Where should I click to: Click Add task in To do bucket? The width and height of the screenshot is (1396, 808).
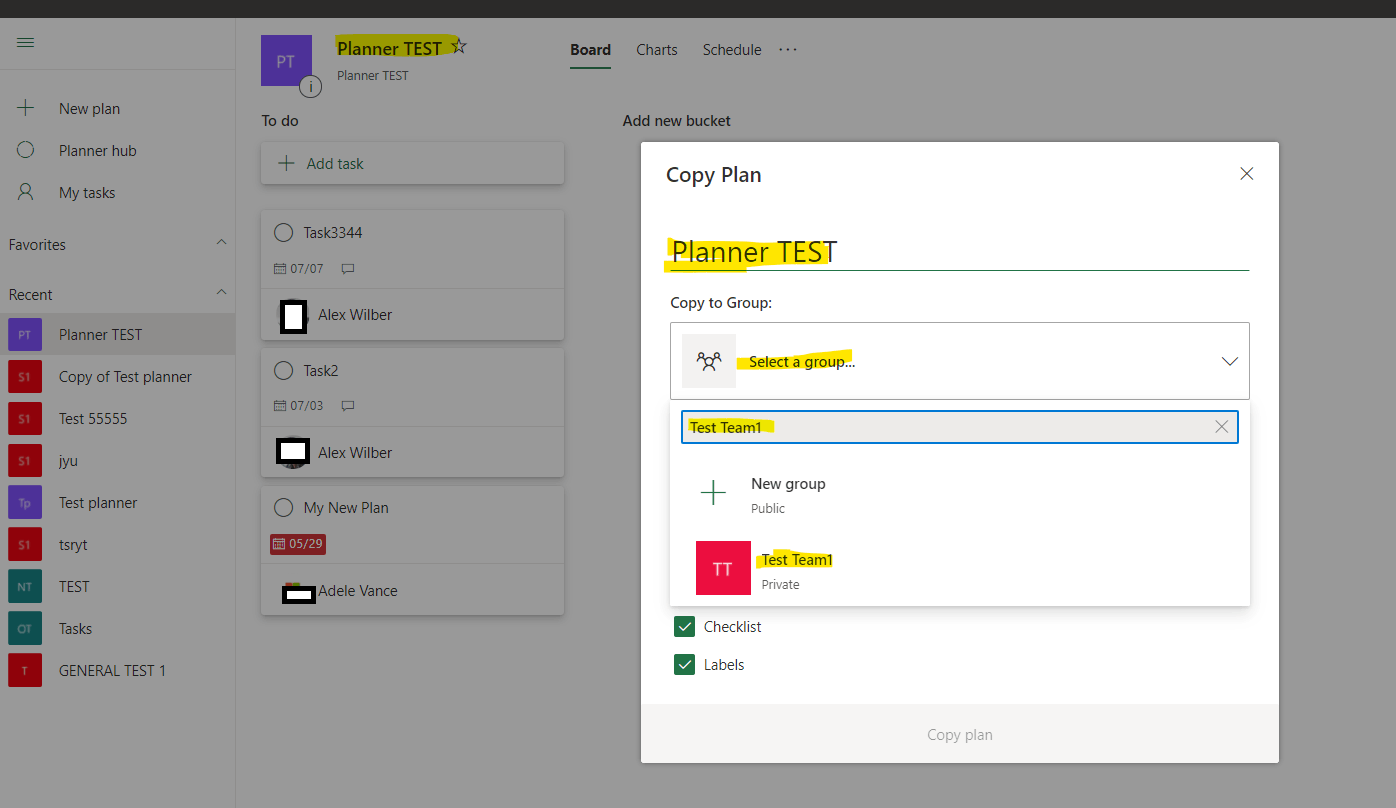412,163
